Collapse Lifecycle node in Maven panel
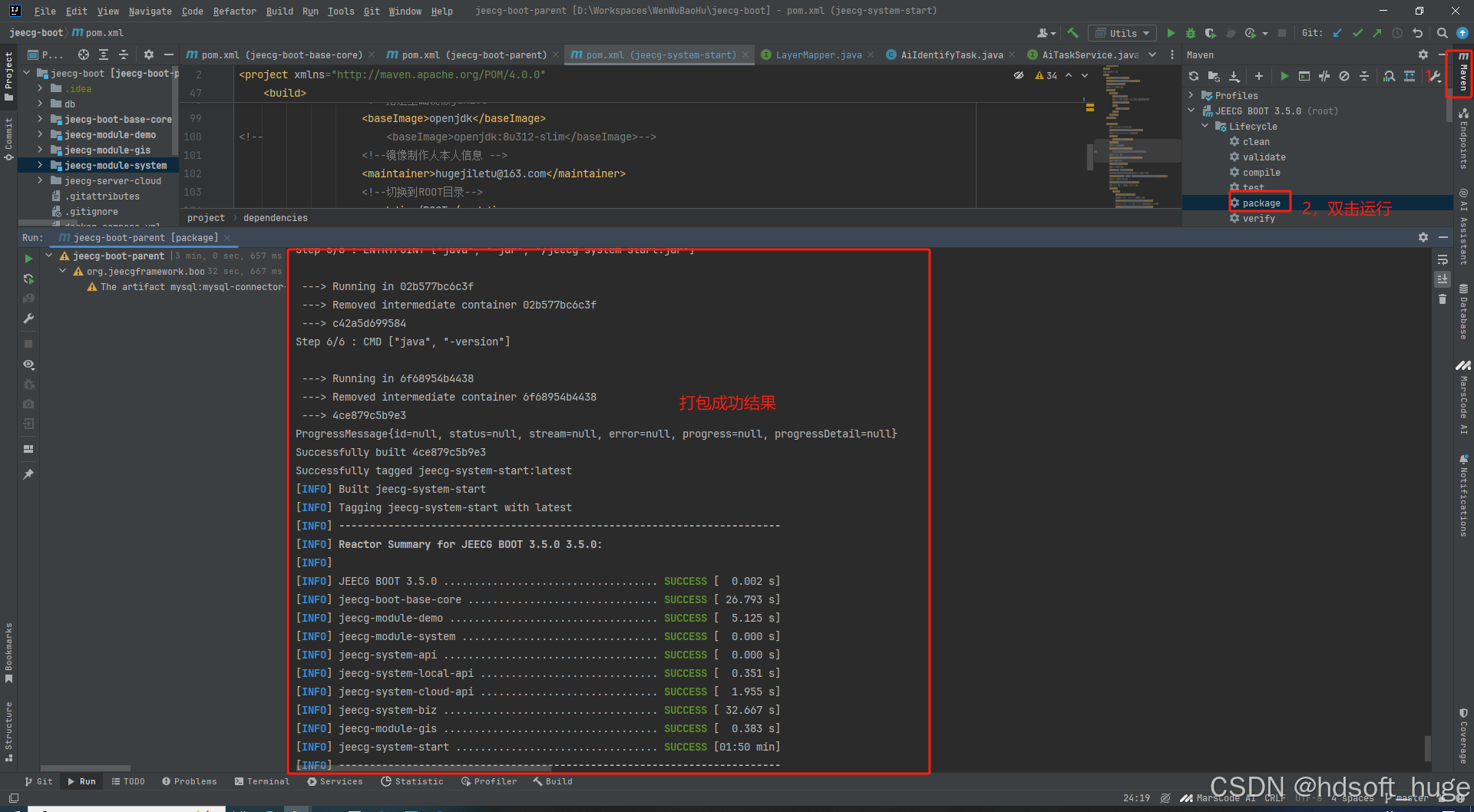1474x812 pixels. (1205, 126)
